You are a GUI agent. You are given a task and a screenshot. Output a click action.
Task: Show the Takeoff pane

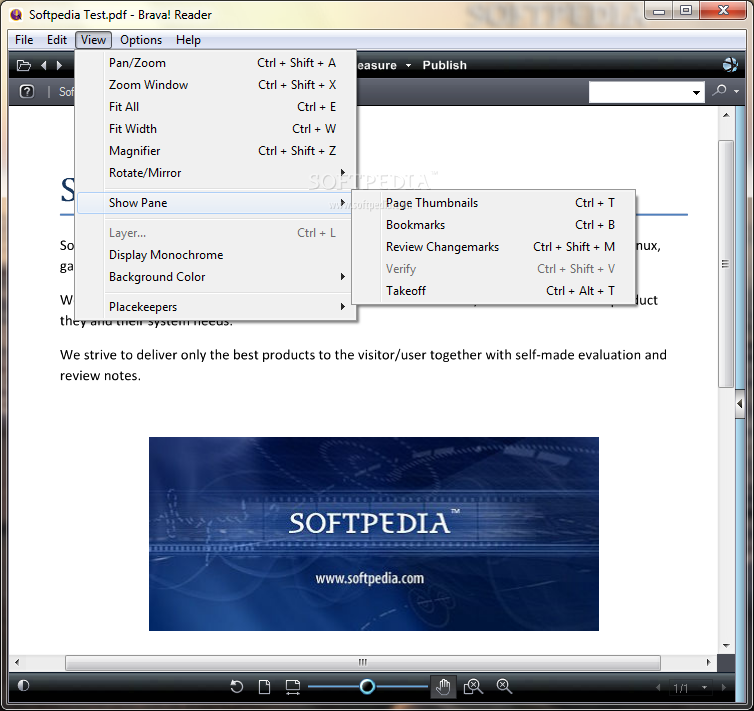click(x=493, y=291)
